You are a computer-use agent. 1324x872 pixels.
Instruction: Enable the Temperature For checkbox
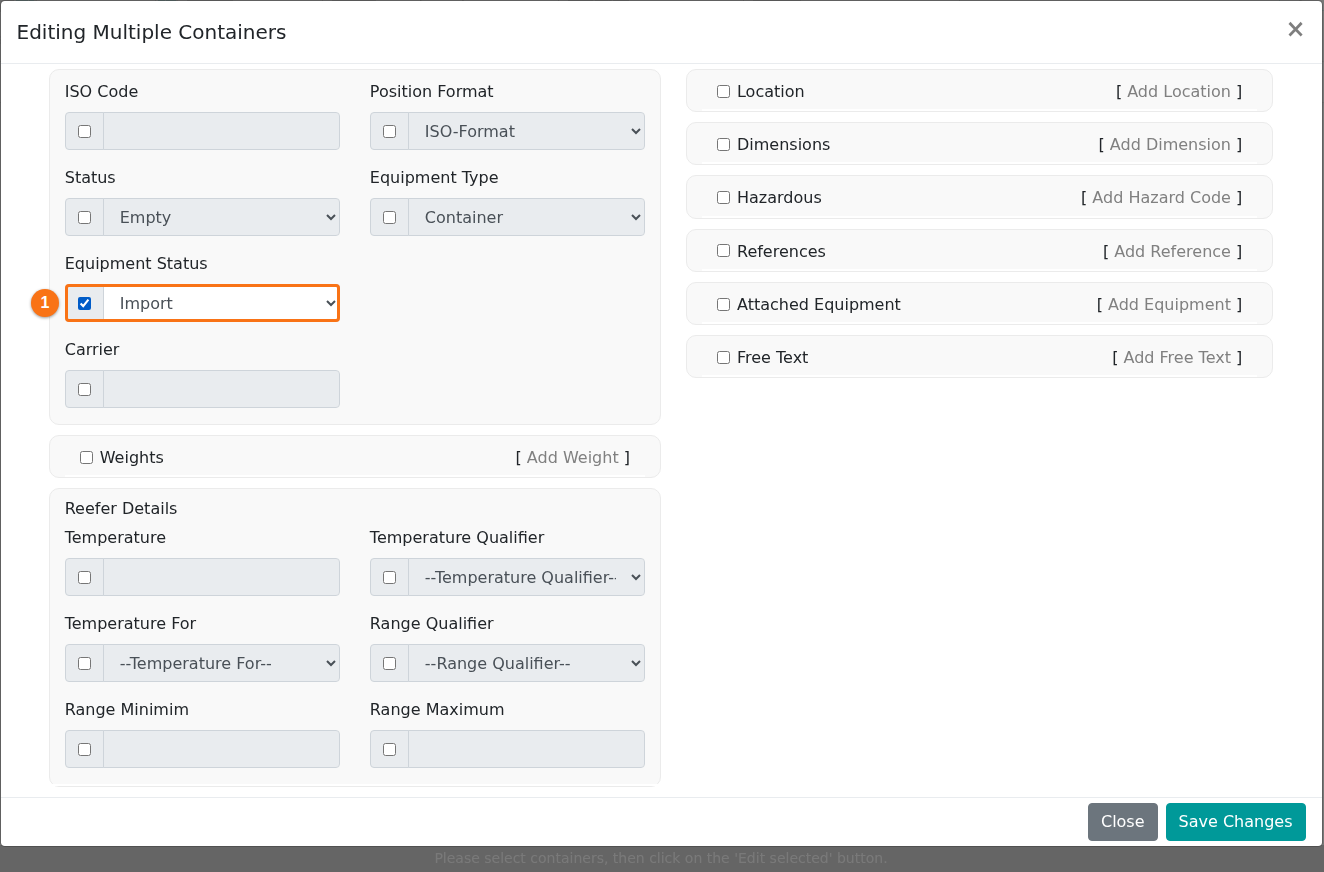coord(84,663)
